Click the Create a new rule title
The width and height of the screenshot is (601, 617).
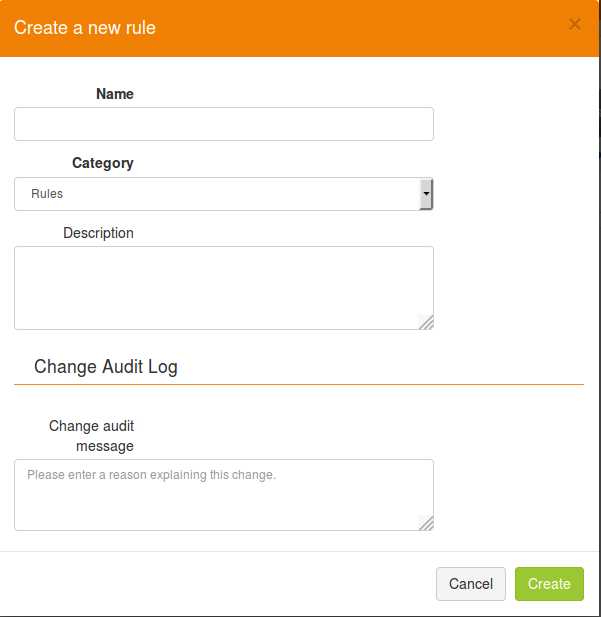85,28
